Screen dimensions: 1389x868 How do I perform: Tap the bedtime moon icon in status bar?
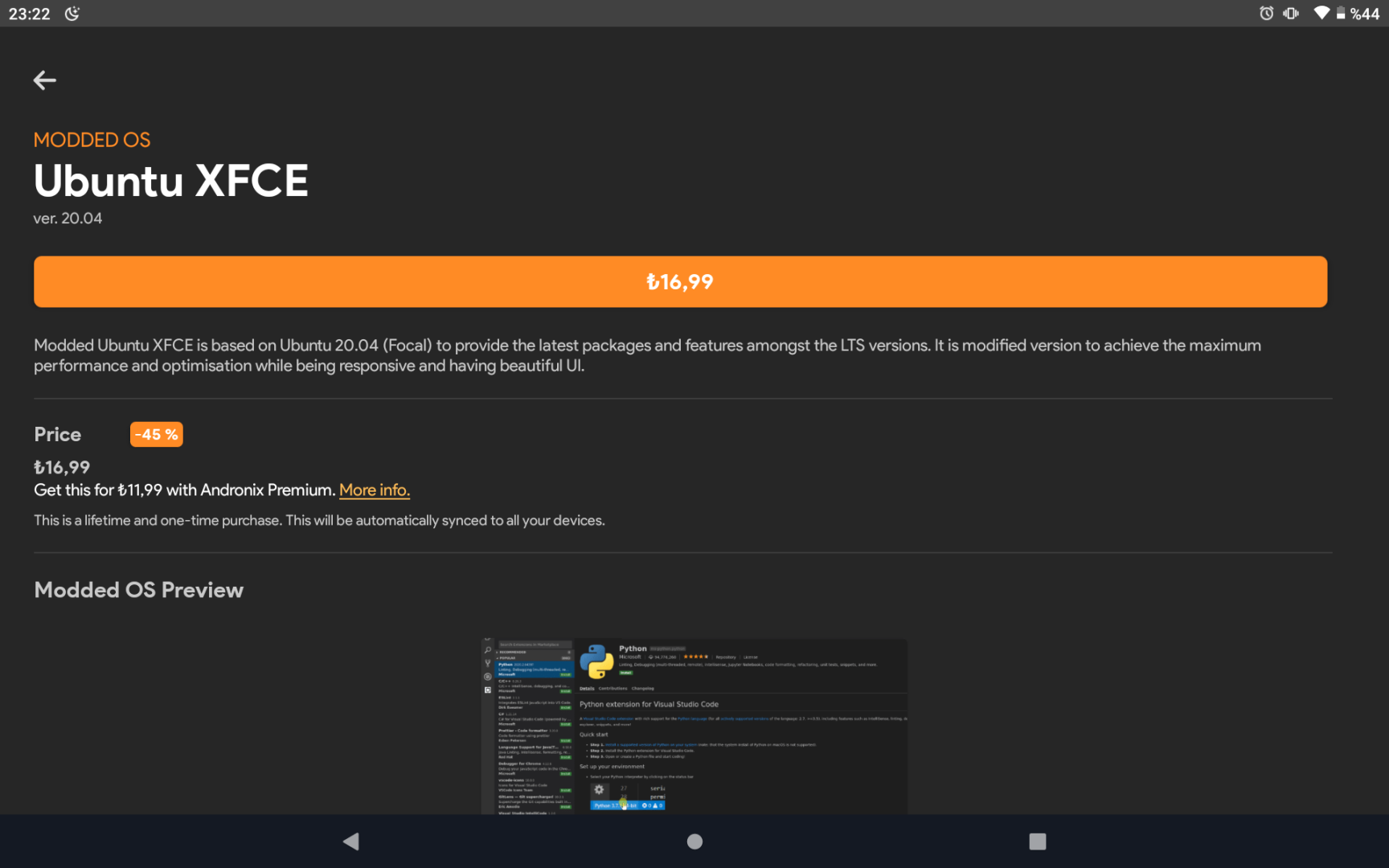coord(72,14)
